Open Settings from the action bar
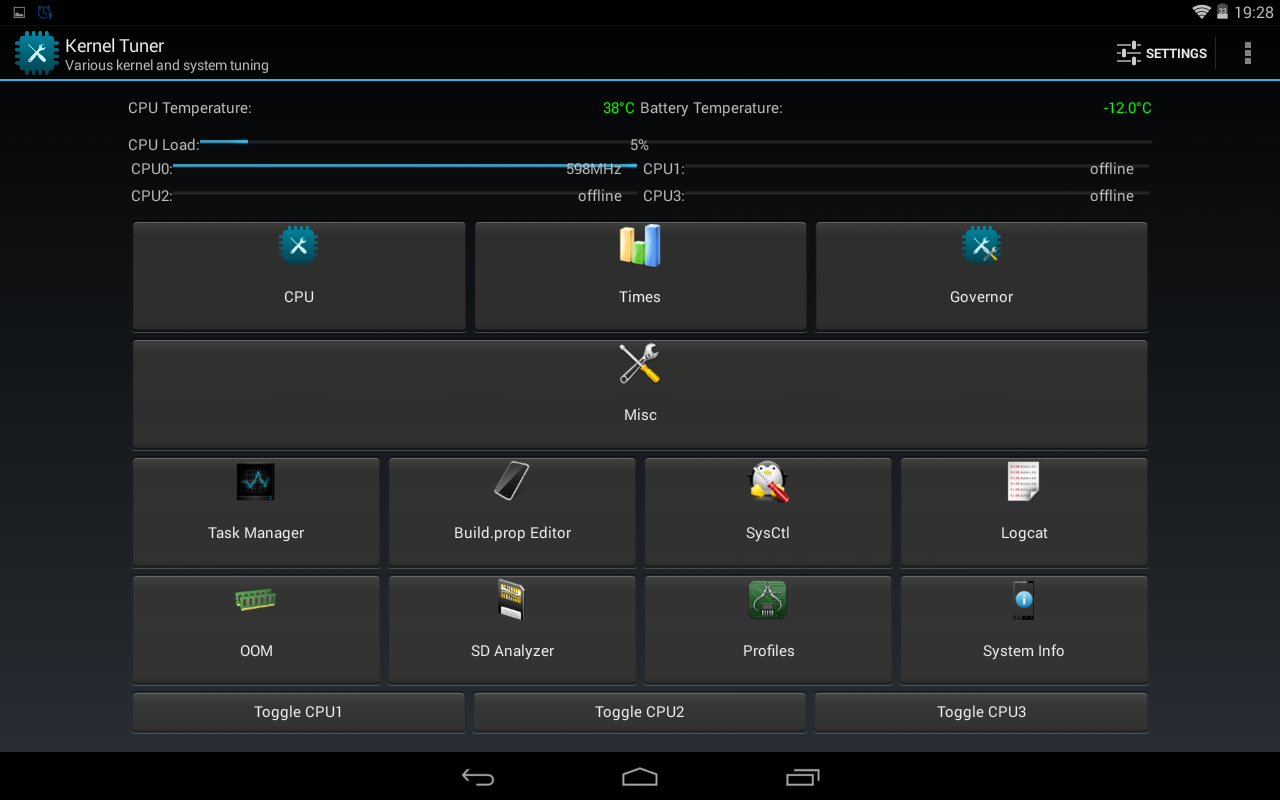This screenshot has width=1280, height=800. (1162, 53)
